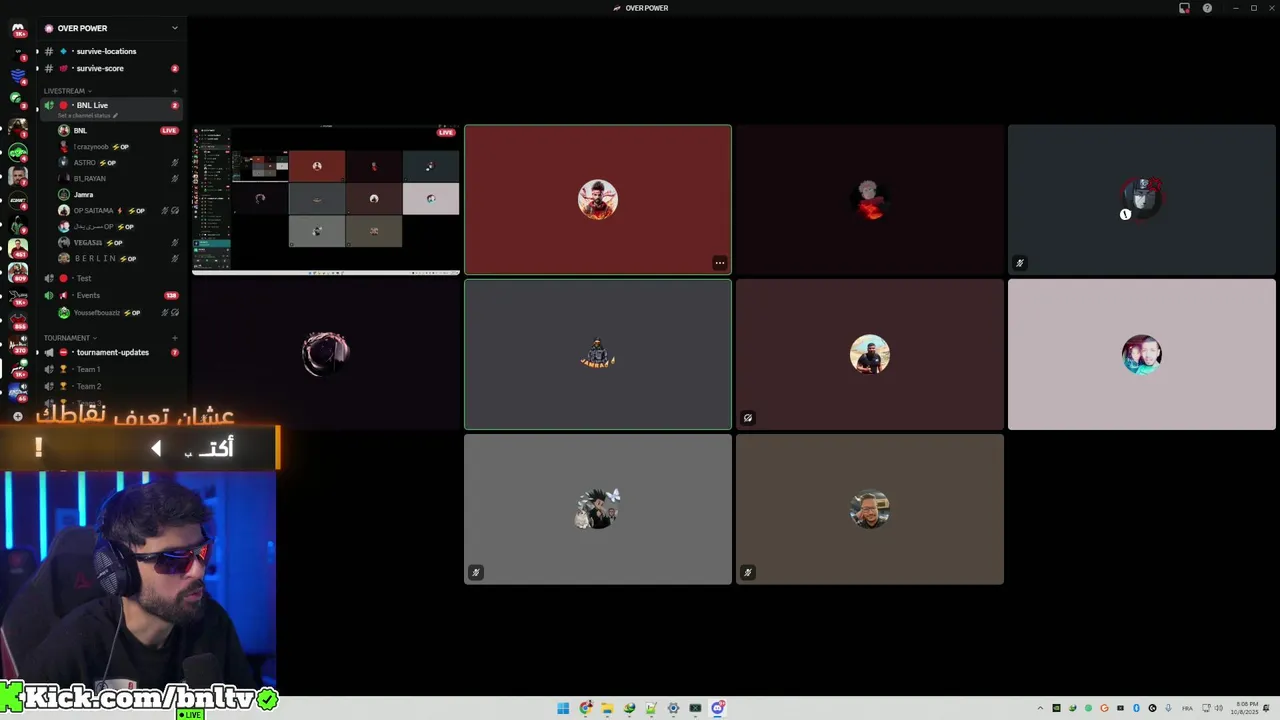Select user B1_RAYAN in voice list
The width and height of the screenshot is (1280, 720).
pos(89,178)
